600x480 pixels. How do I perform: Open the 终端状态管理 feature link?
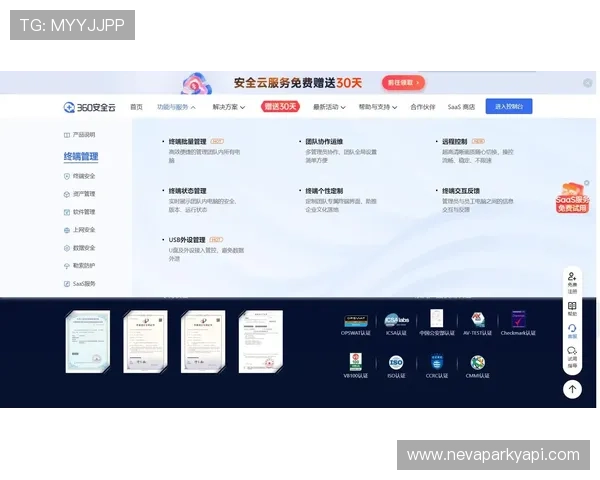(188, 191)
